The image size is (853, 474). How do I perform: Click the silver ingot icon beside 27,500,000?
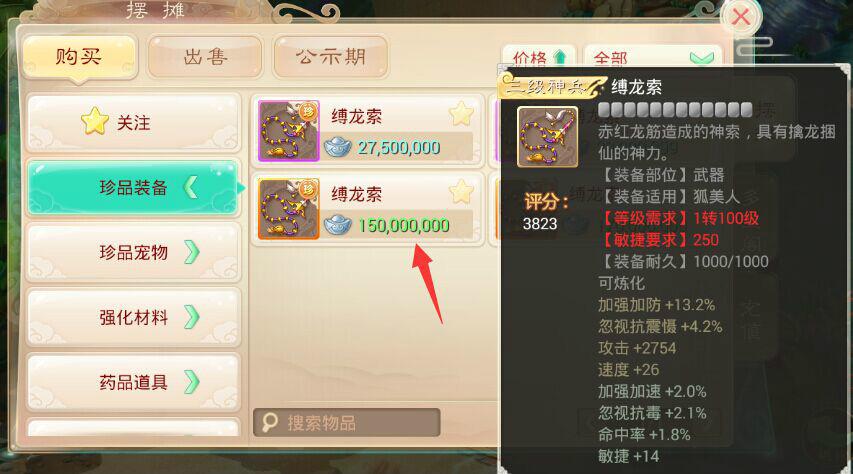click(337, 147)
